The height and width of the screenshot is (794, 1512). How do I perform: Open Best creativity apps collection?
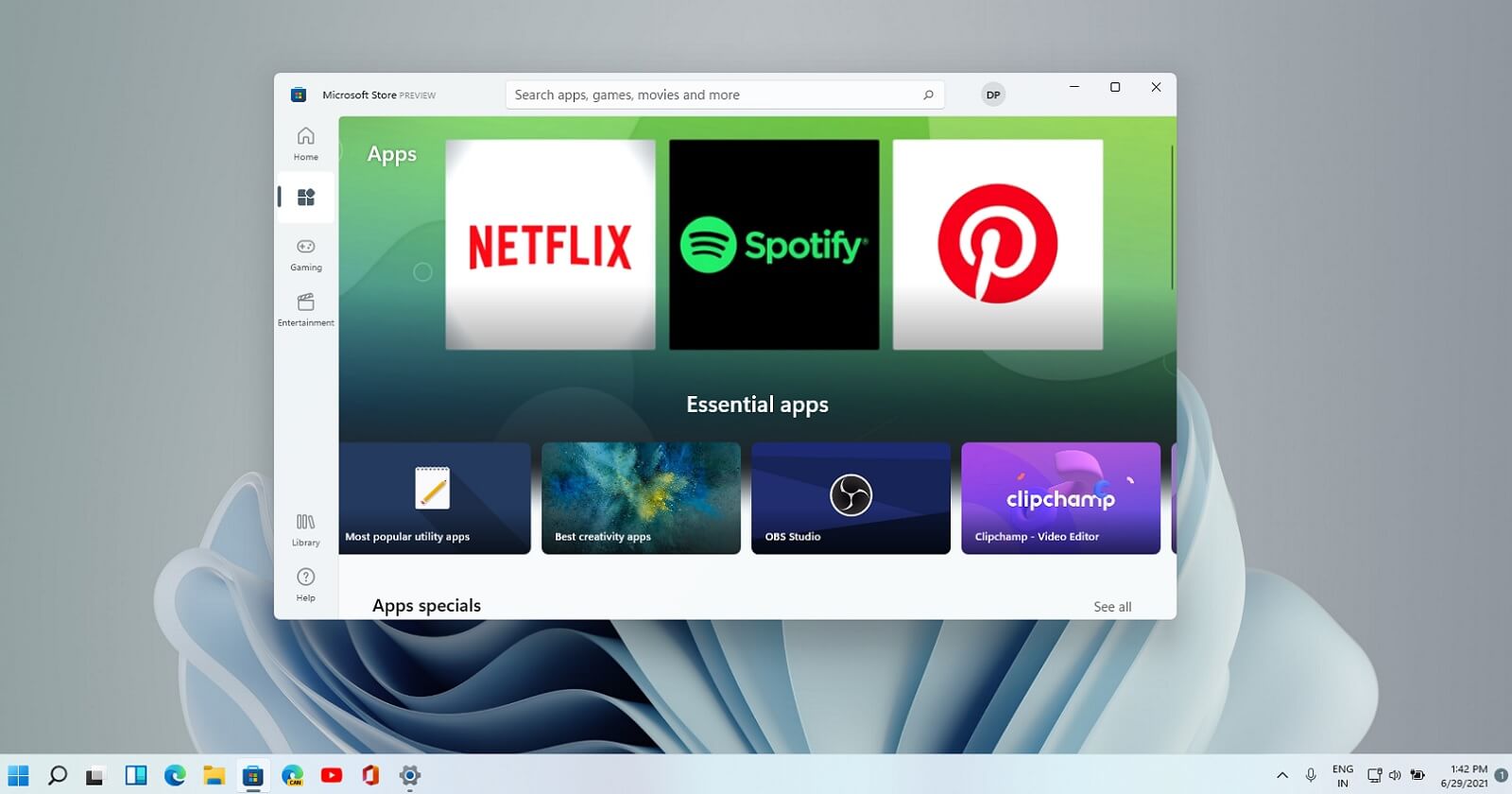click(x=641, y=498)
